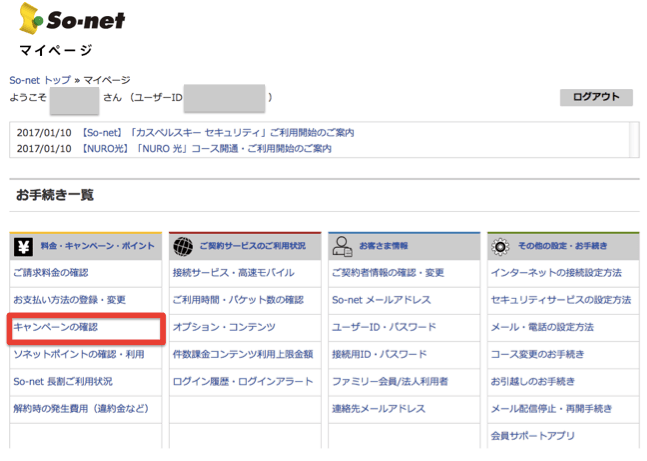Click the ログアウト button

(596, 97)
